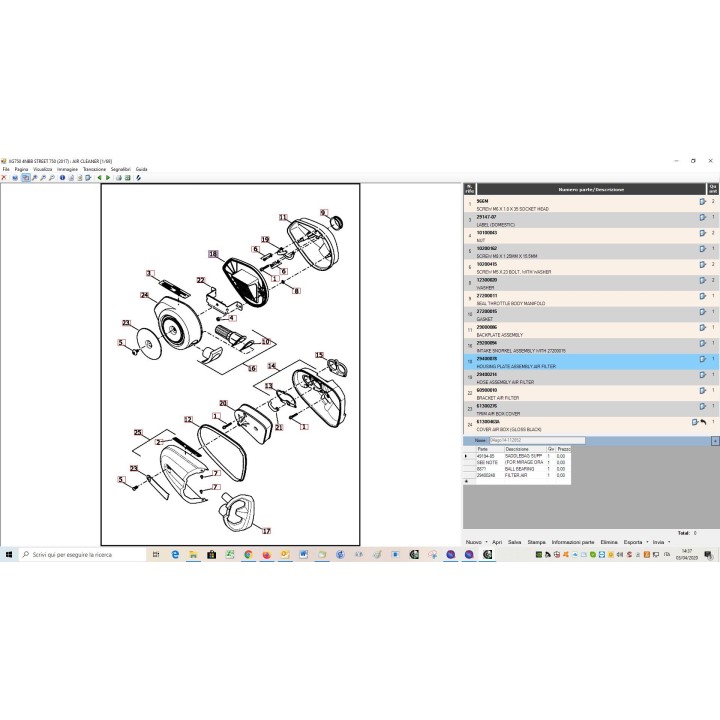Image resolution: width=720 pixels, height=720 pixels.
Task: Open Microsoft Word from the taskbar
Action: point(303,555)
